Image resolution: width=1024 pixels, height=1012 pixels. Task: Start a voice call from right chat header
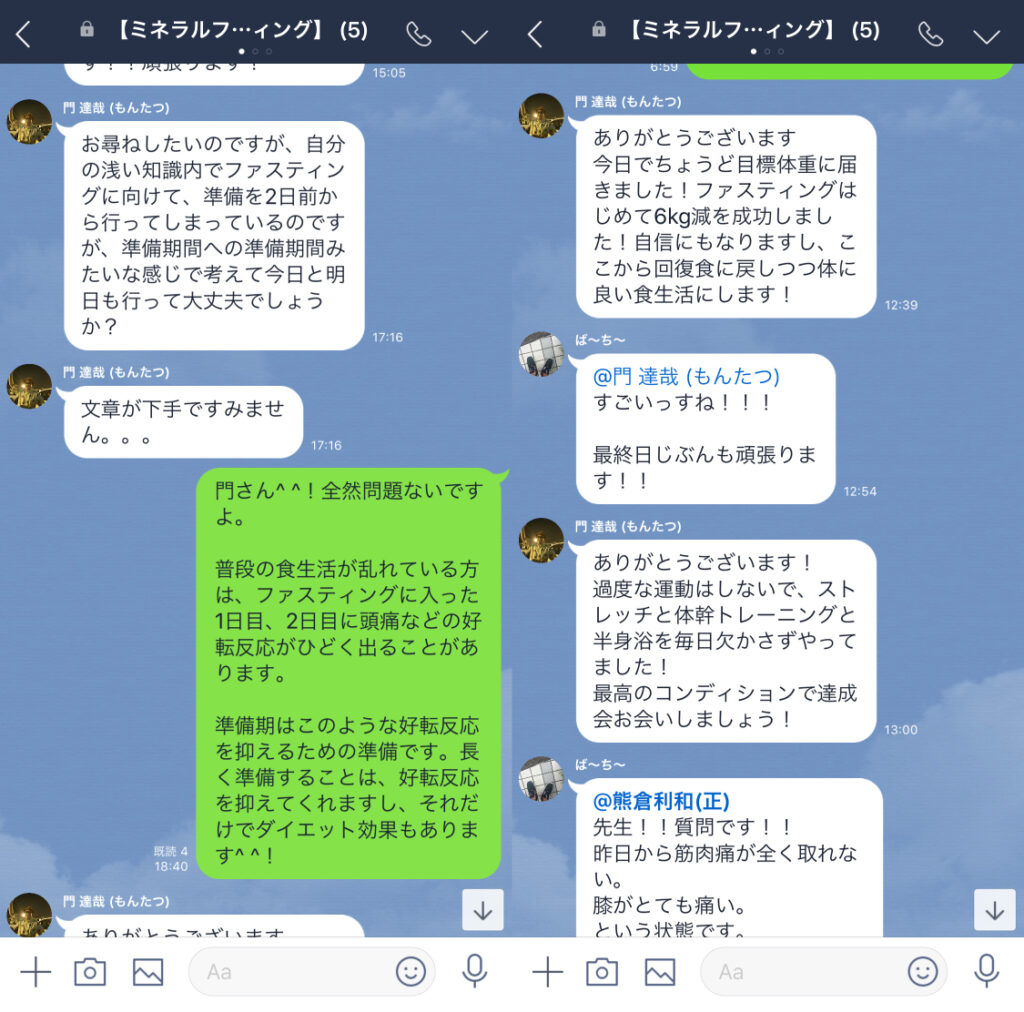931,34
